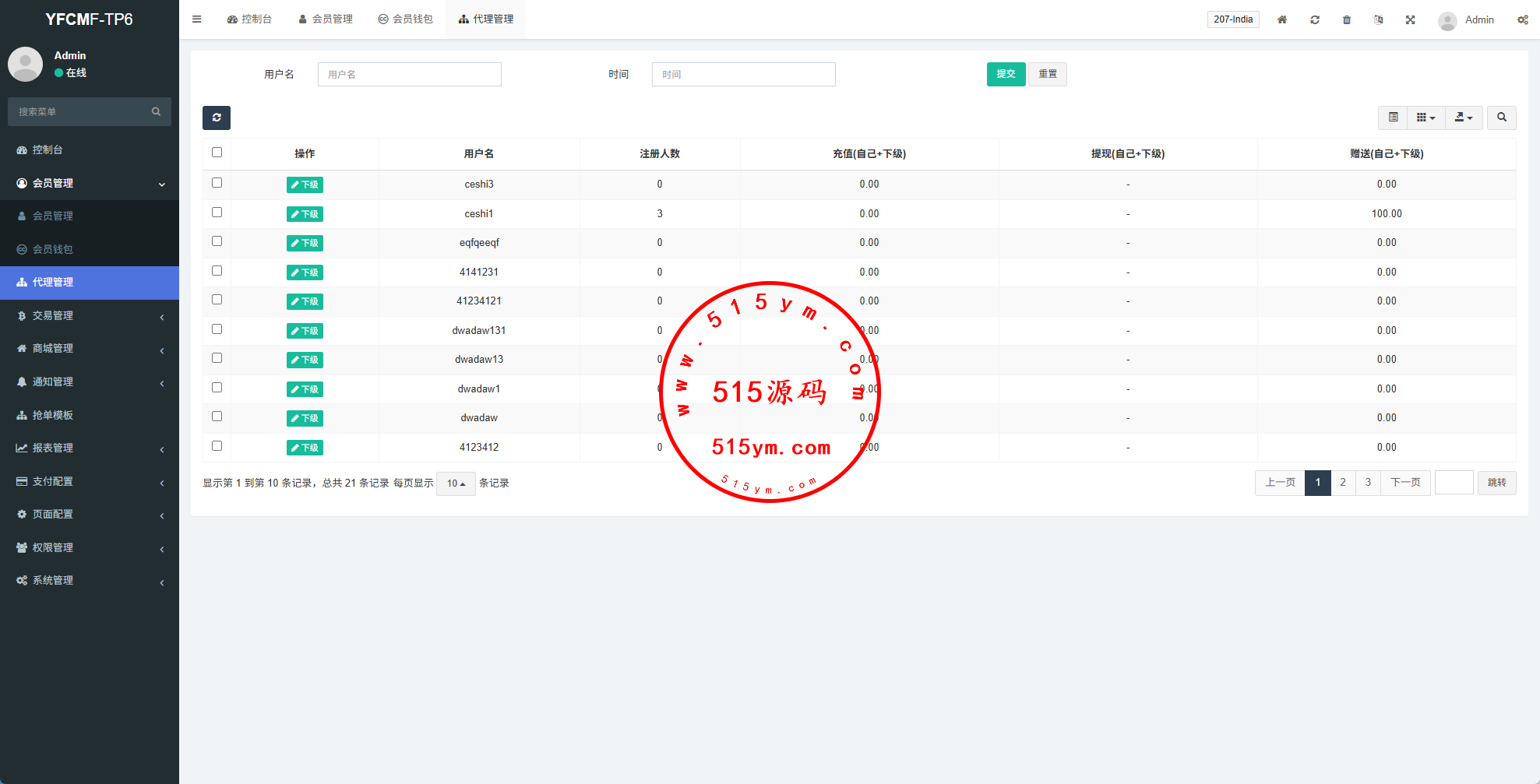Open the page size 10 dropdown
1540x784 pixels.
(x=456, y=483)
